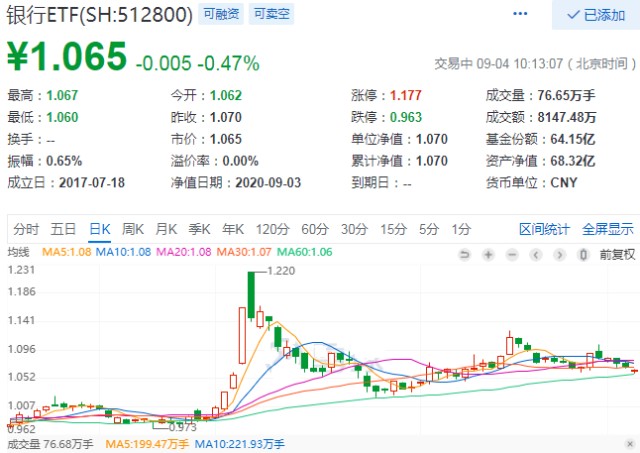Viewport: 640px width, 453px height.
Task: Click the 振幅 value 0.65%
Action: [64, 161]
